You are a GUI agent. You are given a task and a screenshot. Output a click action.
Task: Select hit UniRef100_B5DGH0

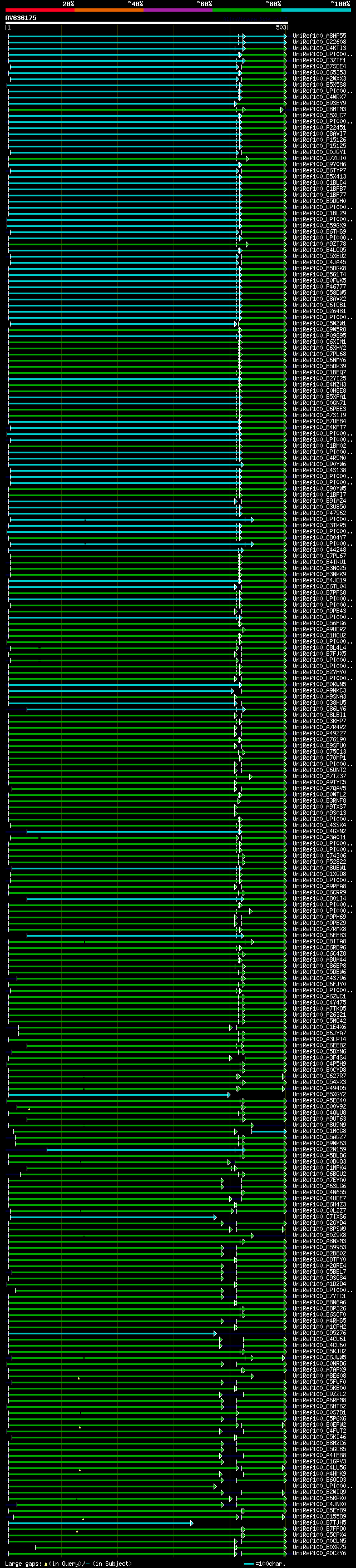[x=319, y=201]
